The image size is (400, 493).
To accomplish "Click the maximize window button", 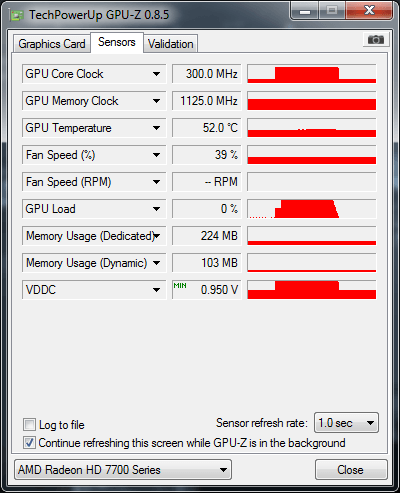I will (x=332, y=11).
